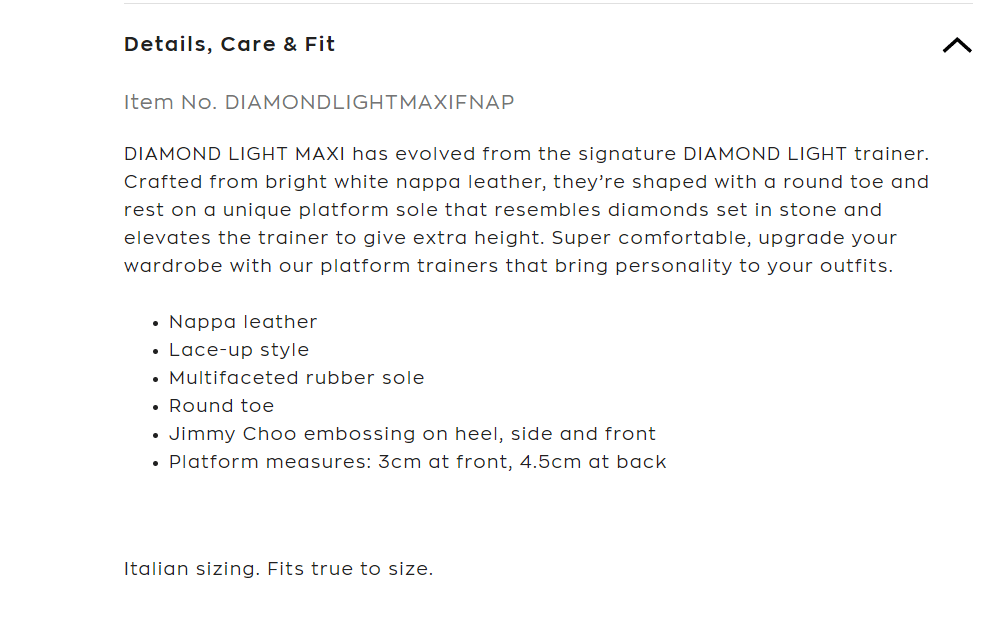Click bullet marker before Multifaceted rubber sole
Image resolution: width=1005 pixels, height=631 pixels.
pos(156,380)
